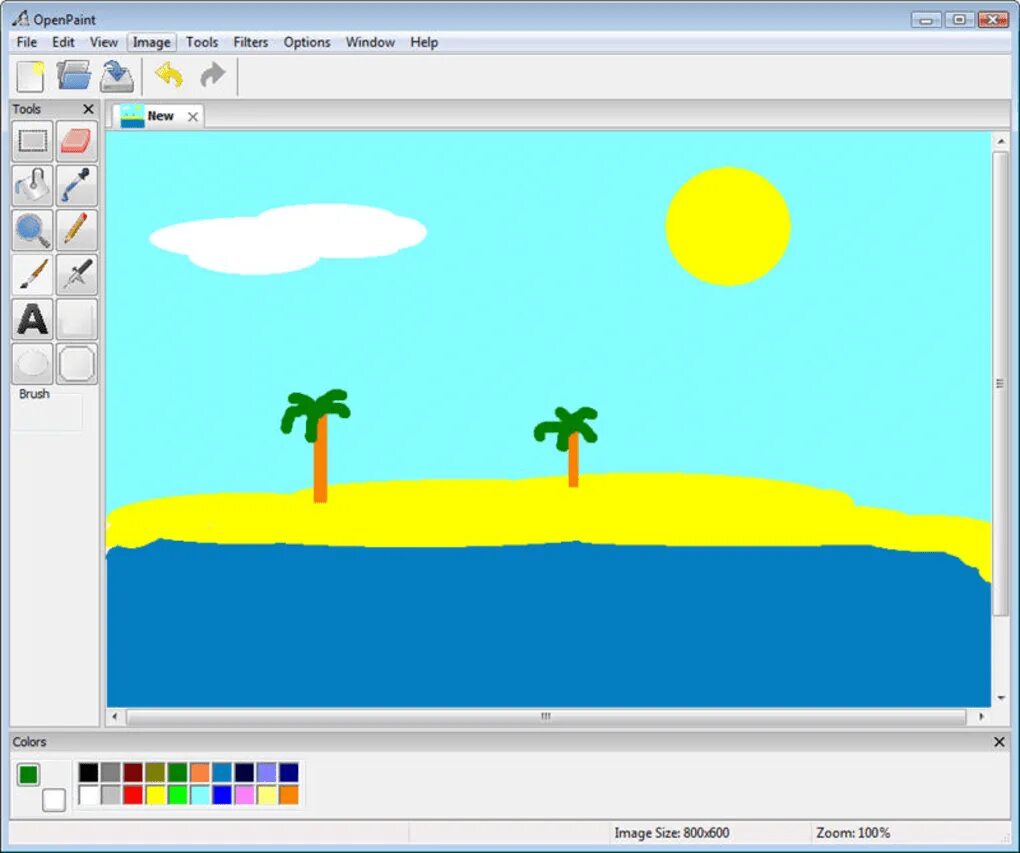The height and width of the screenshot is (853, 1020).
Task: Choose the pink magenta palette swatch
Action: (x=245, y=794)
